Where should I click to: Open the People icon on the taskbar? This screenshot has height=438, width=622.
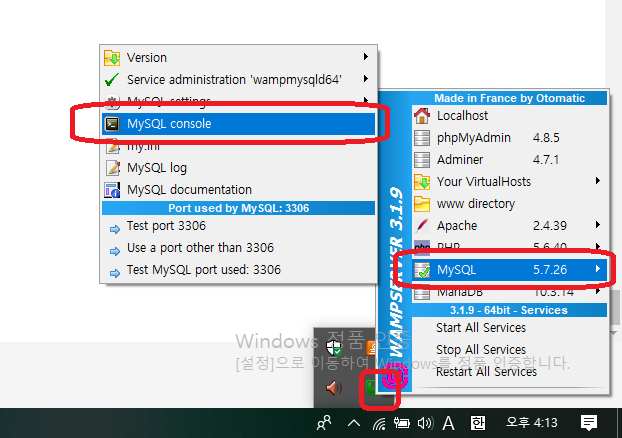[x=324, y=423]
